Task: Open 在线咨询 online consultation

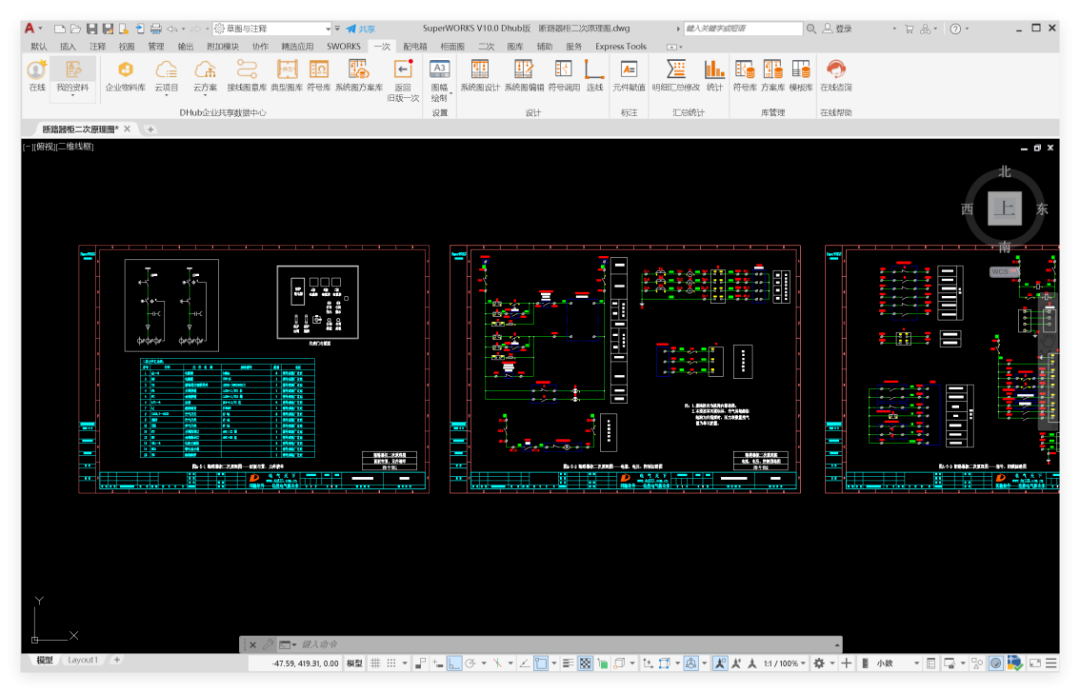Action: 836,76
